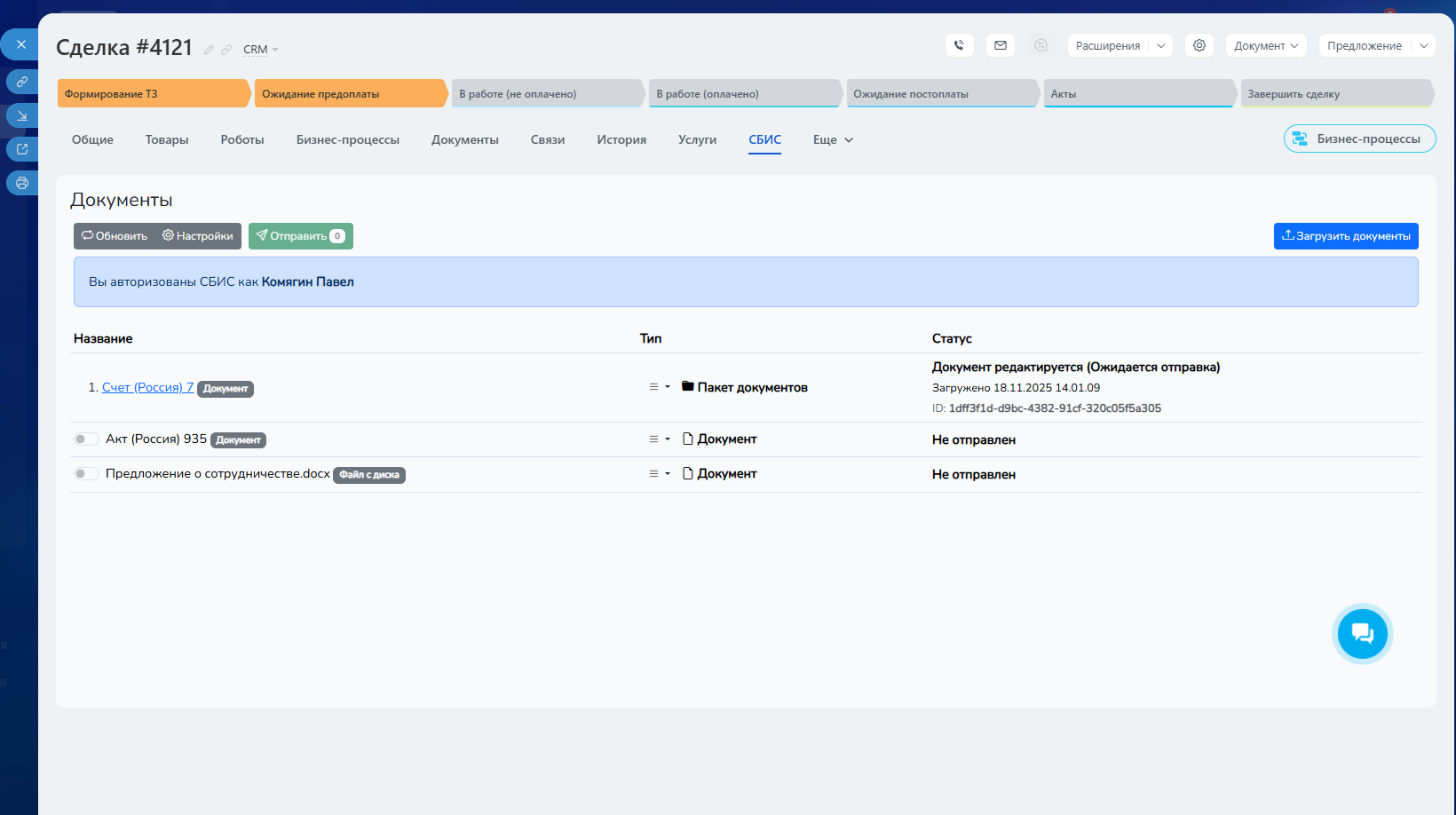Click the name Комягин Павел
The width and height of the screenshot is (1456, 815).
coord(307,281)
